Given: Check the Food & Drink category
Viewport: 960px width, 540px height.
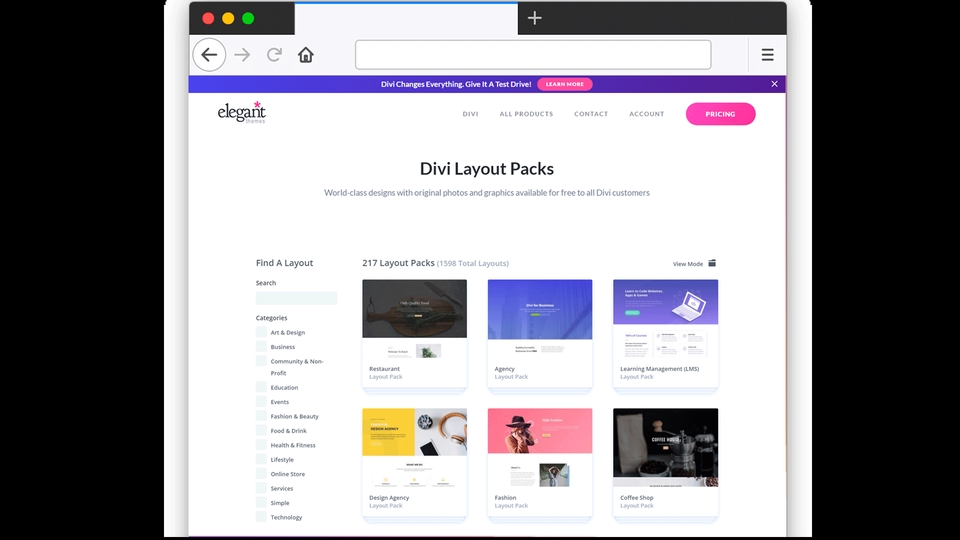Looking at the screenshot, I should click(261, 430).
